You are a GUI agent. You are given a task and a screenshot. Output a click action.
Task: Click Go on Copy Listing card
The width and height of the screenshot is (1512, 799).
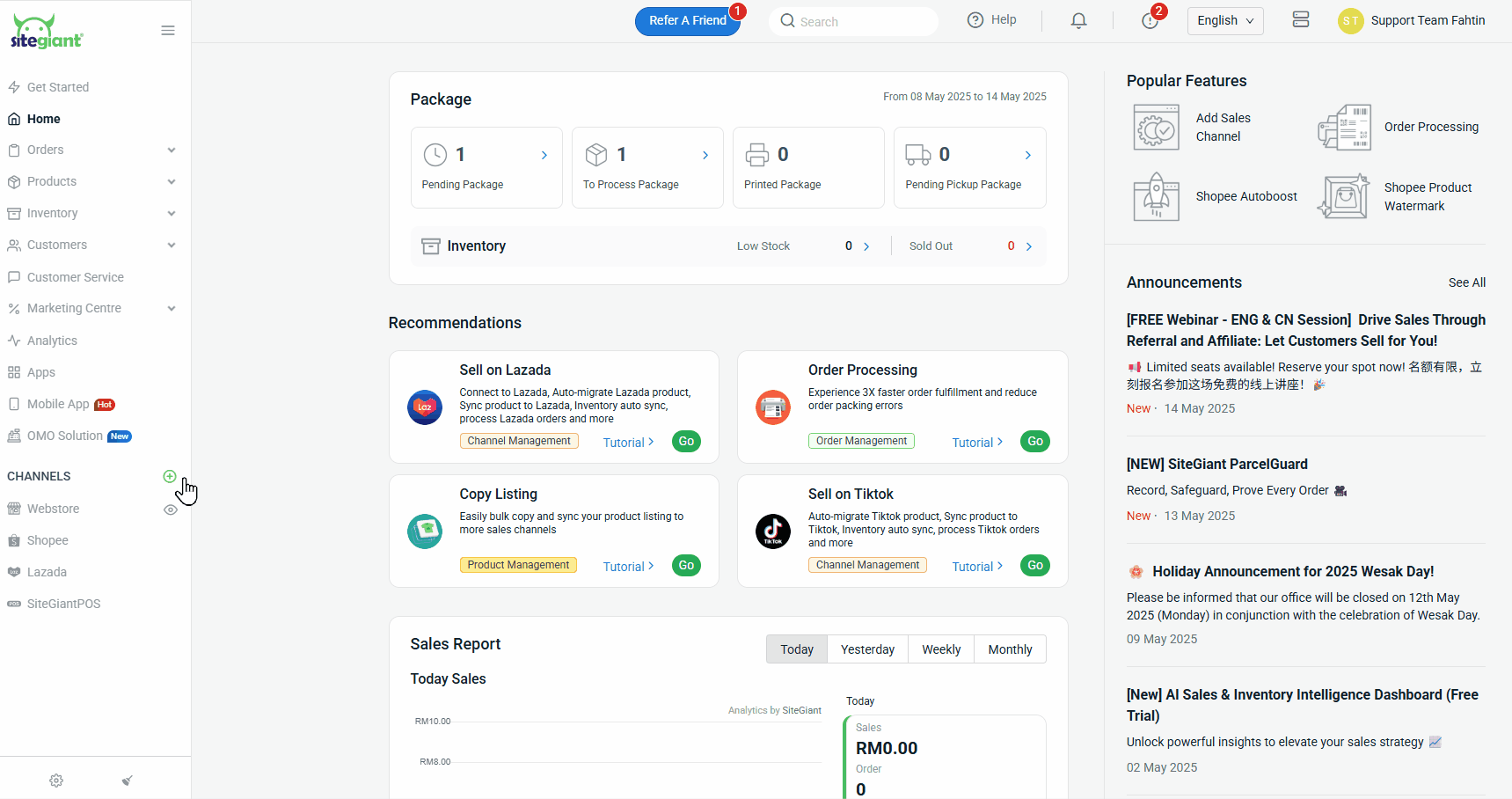[686, 566]
